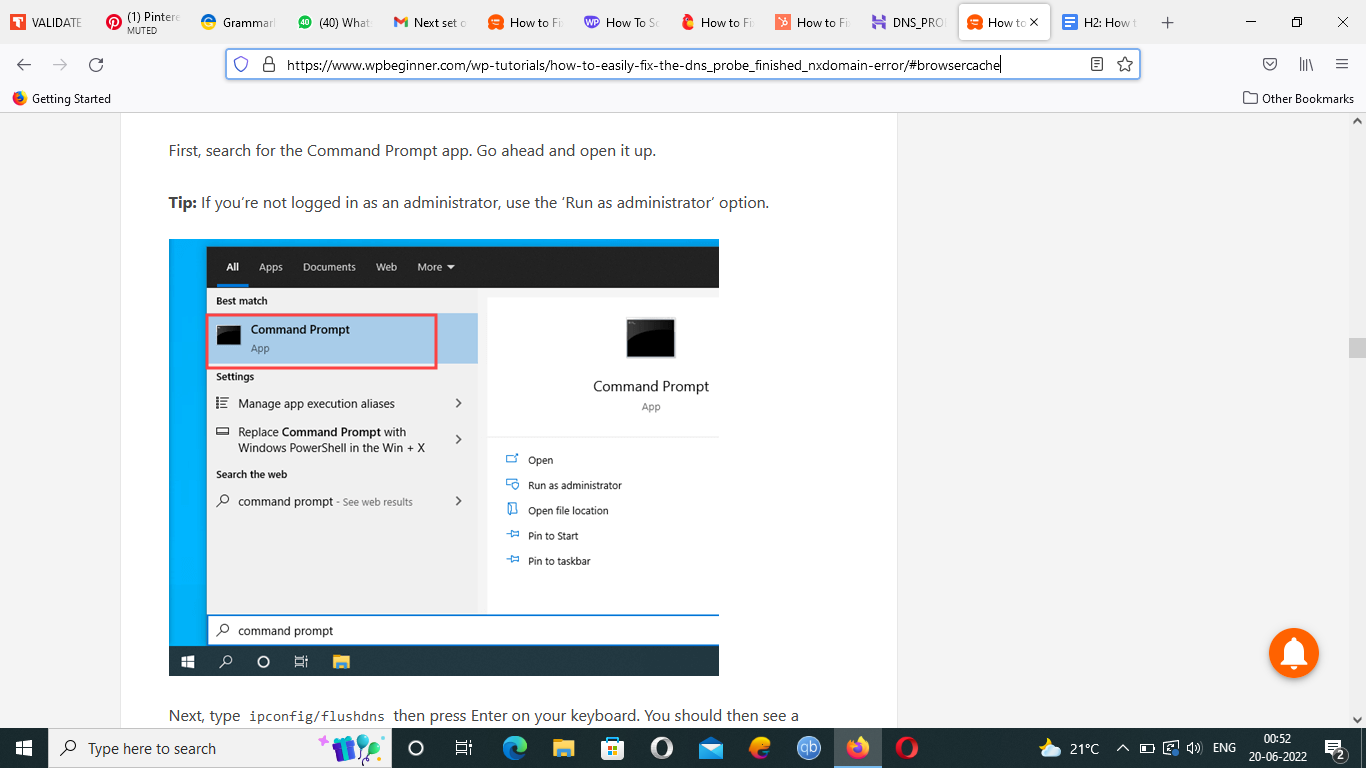Bookmark this page with the star

pyautogui.click(x=1125, y=64)
